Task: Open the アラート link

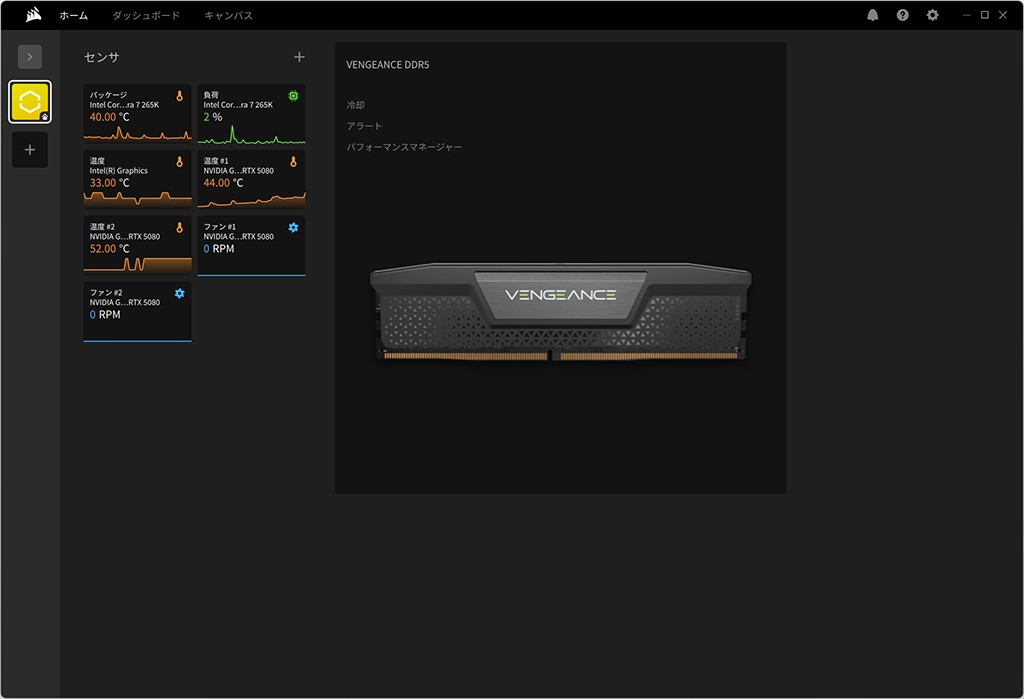Action: (x=364, y=126)
